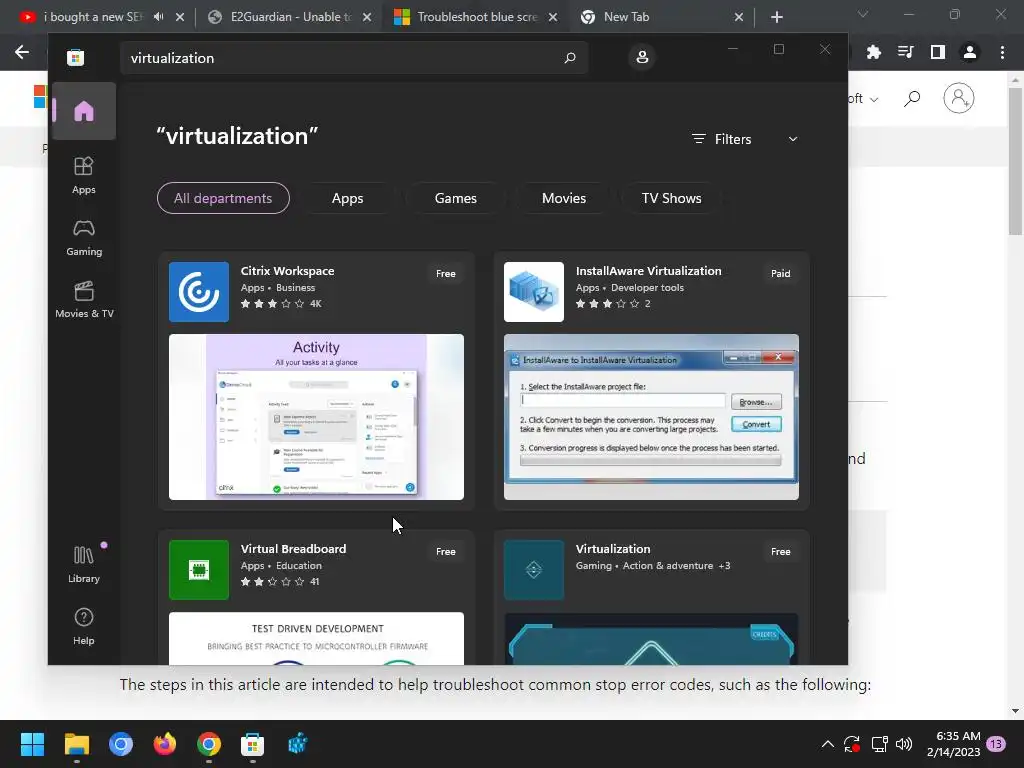Click the Microsoft Store logo icon
Screen dimensions: 1024x768
click(75, 57)
